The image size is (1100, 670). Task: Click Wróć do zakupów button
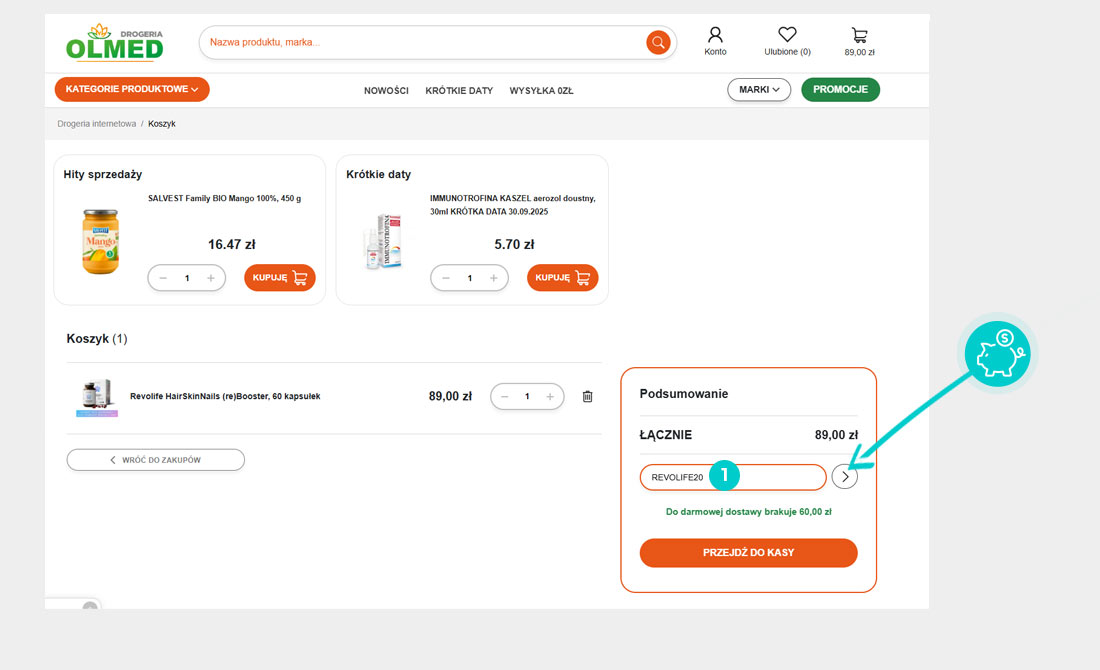156,460
